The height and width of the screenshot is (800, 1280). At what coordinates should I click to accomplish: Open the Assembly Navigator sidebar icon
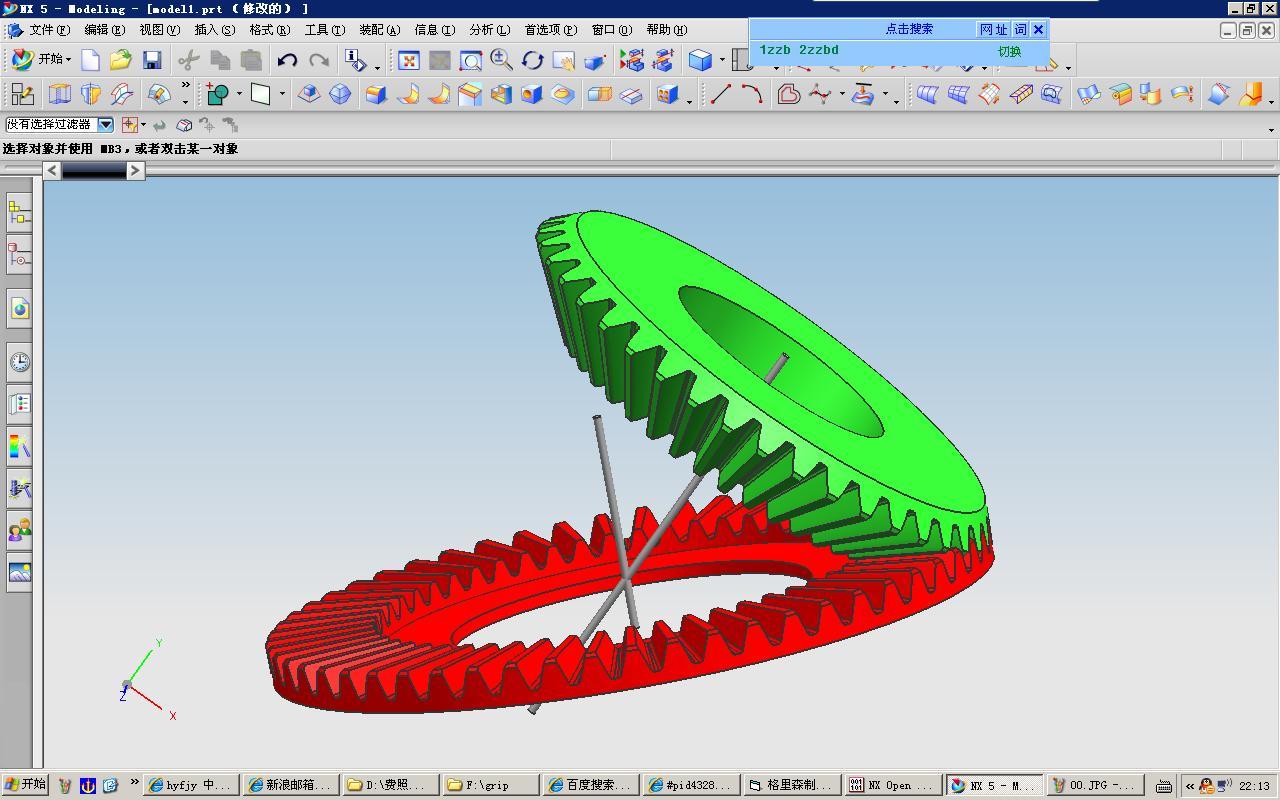[x=19, y=212]
